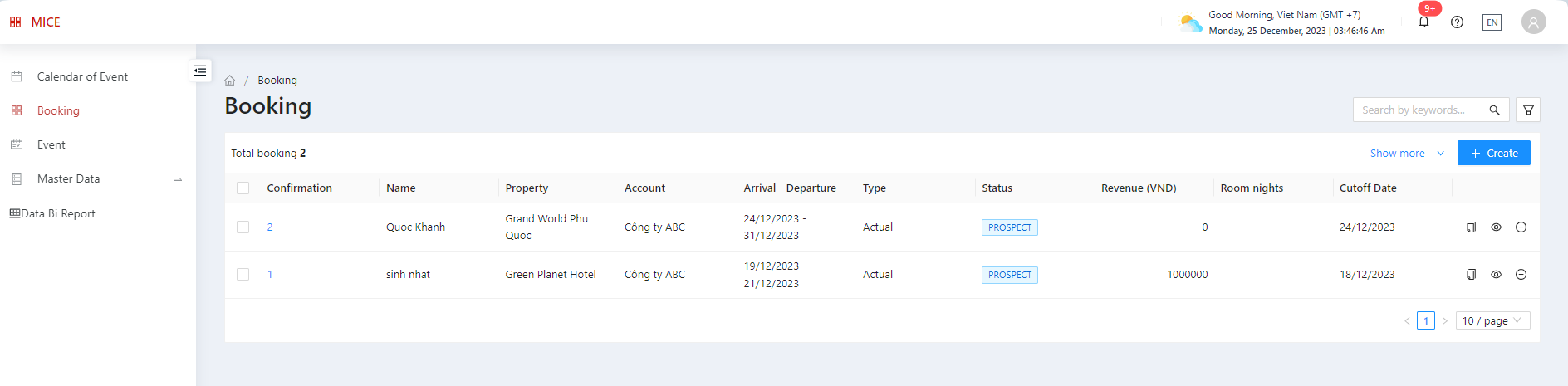Screen dimensions: 1568x386
Task: Open booking confirmation number 2 link
Action: (x=270, y=227)
